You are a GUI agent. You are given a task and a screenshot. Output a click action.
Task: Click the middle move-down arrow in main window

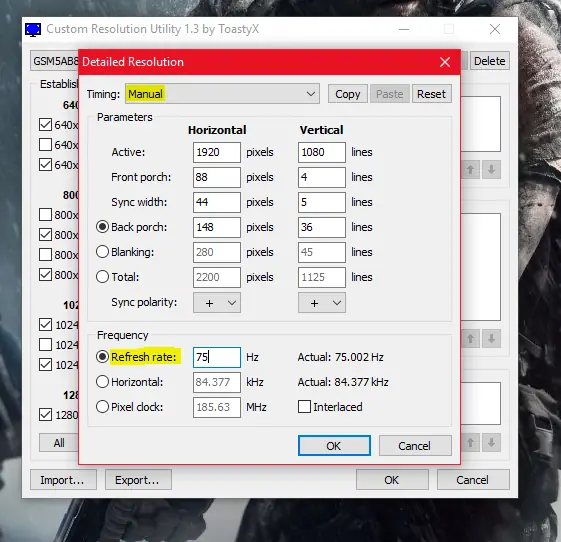click(x=492, y=338)
